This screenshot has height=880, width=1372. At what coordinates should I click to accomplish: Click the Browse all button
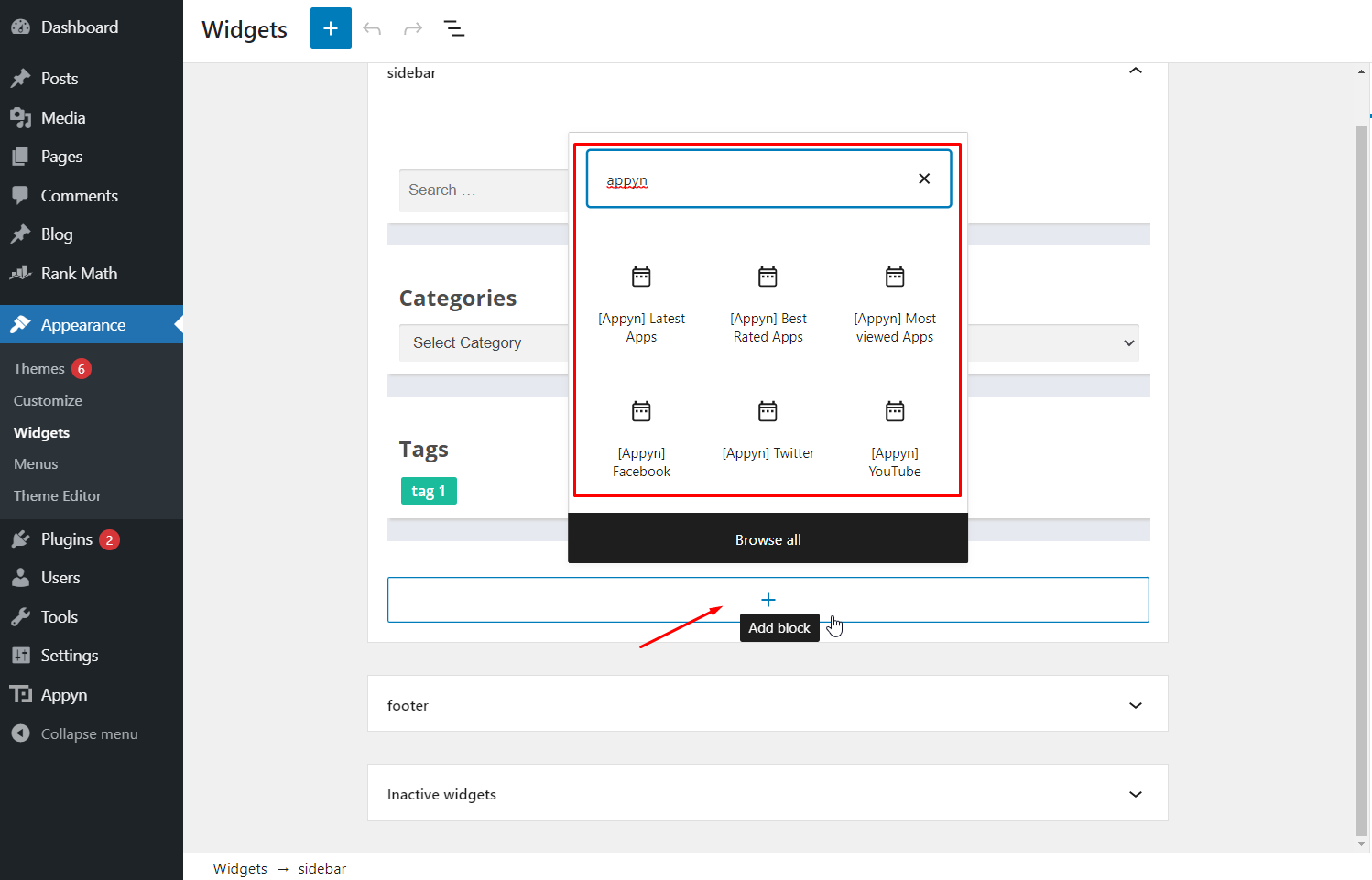[x=768, y=539]
